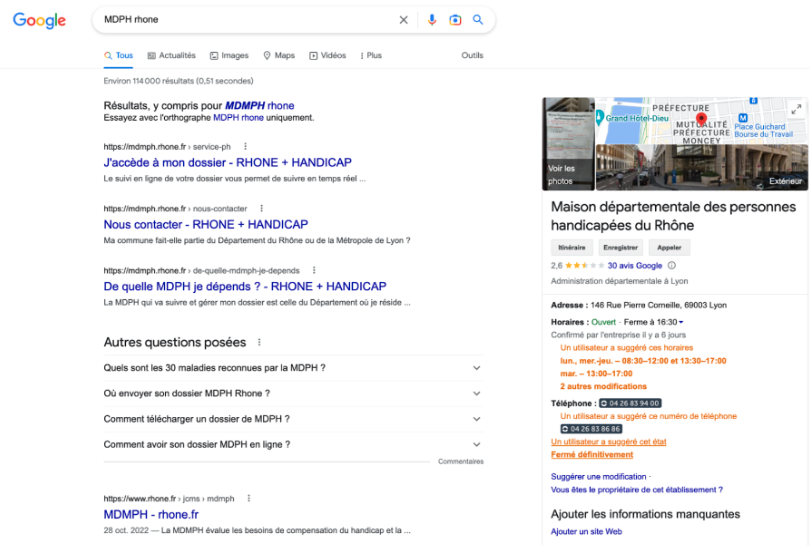Open the 'MDMPH - rhone.fr' result link

(x=151, y=515)
